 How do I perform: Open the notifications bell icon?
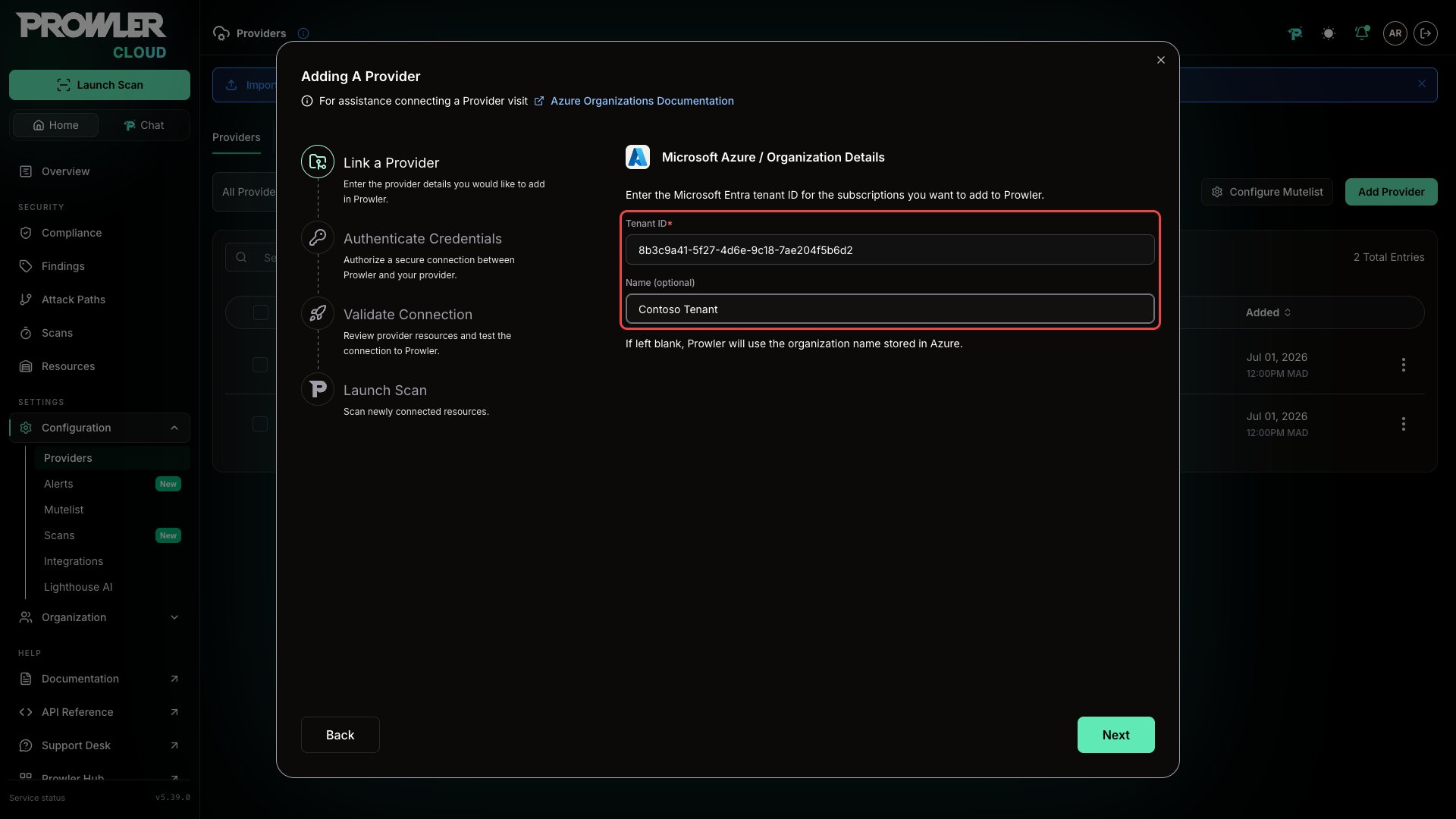click(x=1362, y=33)
